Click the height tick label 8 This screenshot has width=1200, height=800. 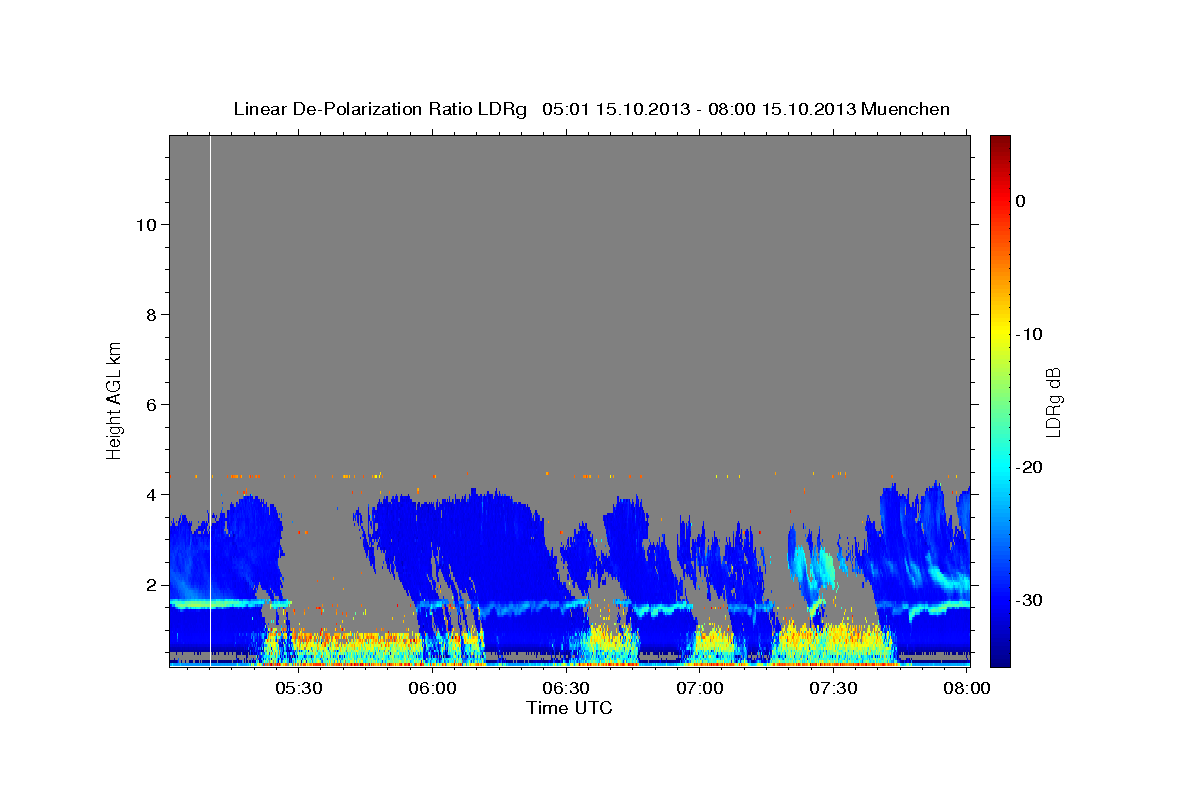(151, 314)
